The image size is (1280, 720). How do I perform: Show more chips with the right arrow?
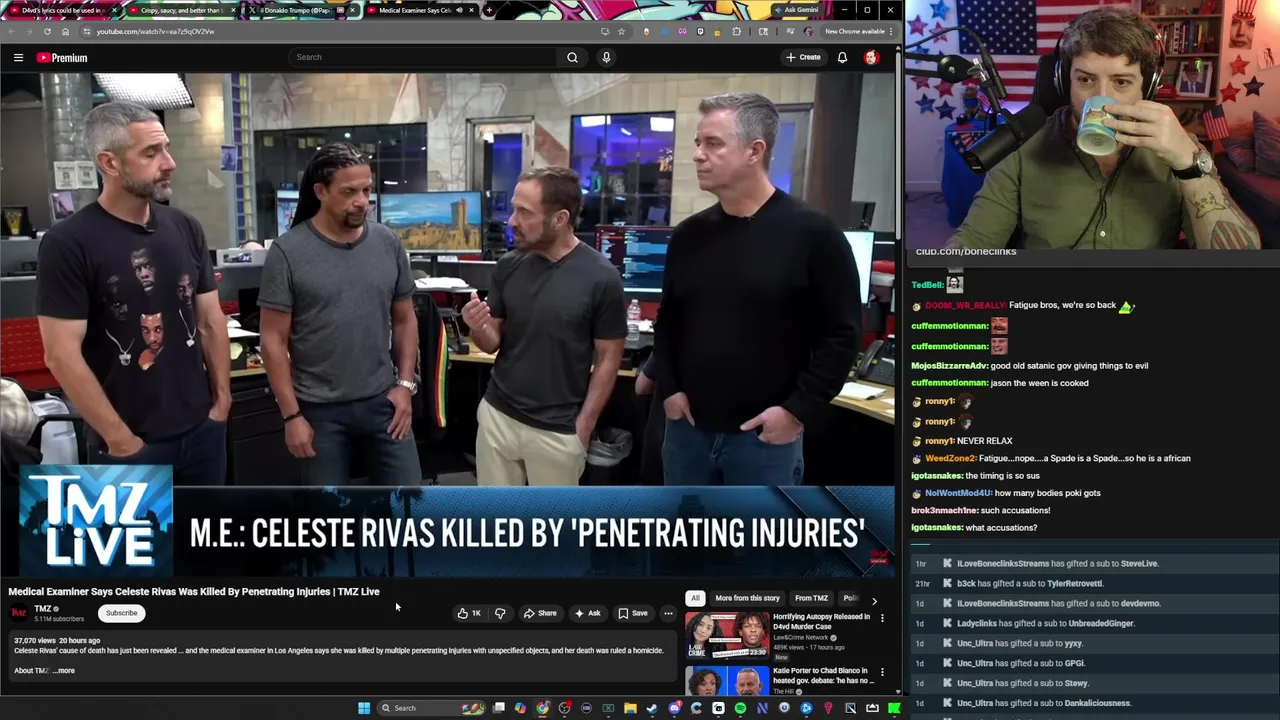click(874, 600)
